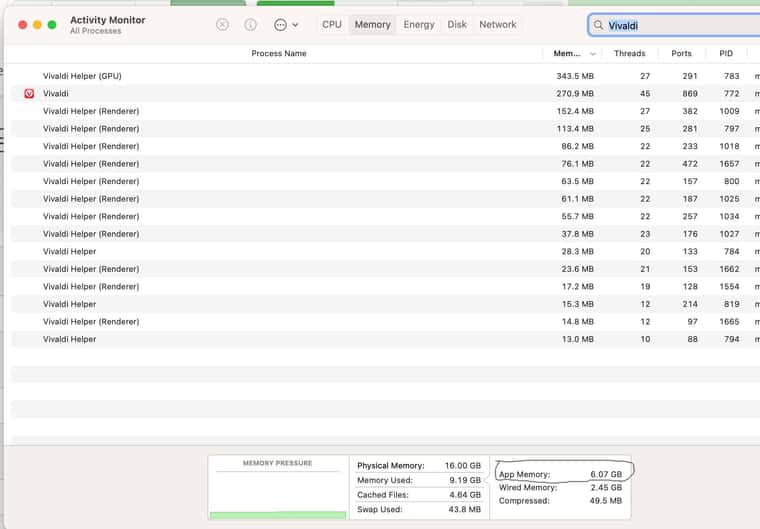Click the Compressed 49.5 MB value
The width and height of the screenshot is (760, 529).
pyautogui.click(x=605, y=500)
